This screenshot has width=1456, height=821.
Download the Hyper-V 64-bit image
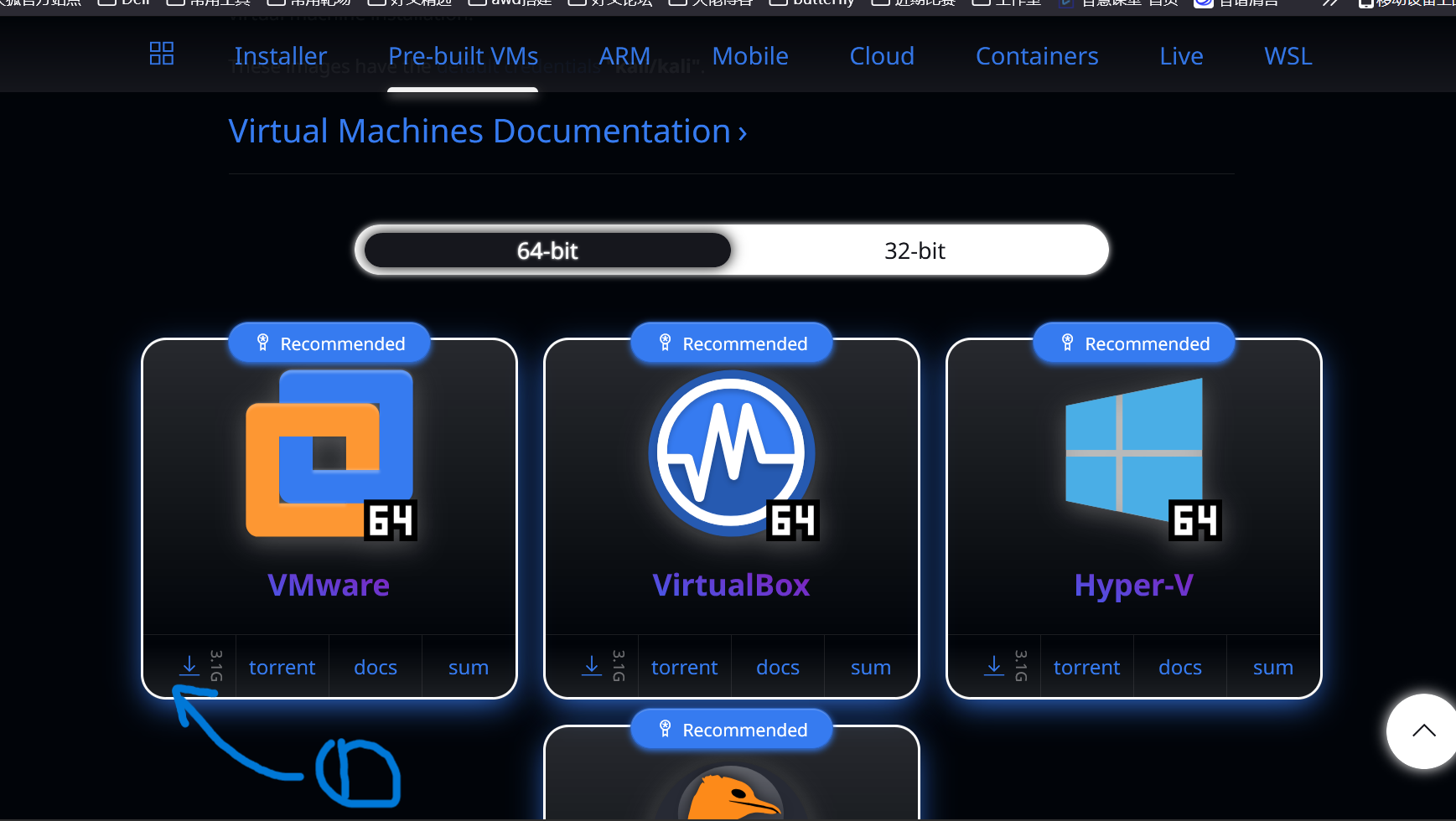[x=995, y=666]
